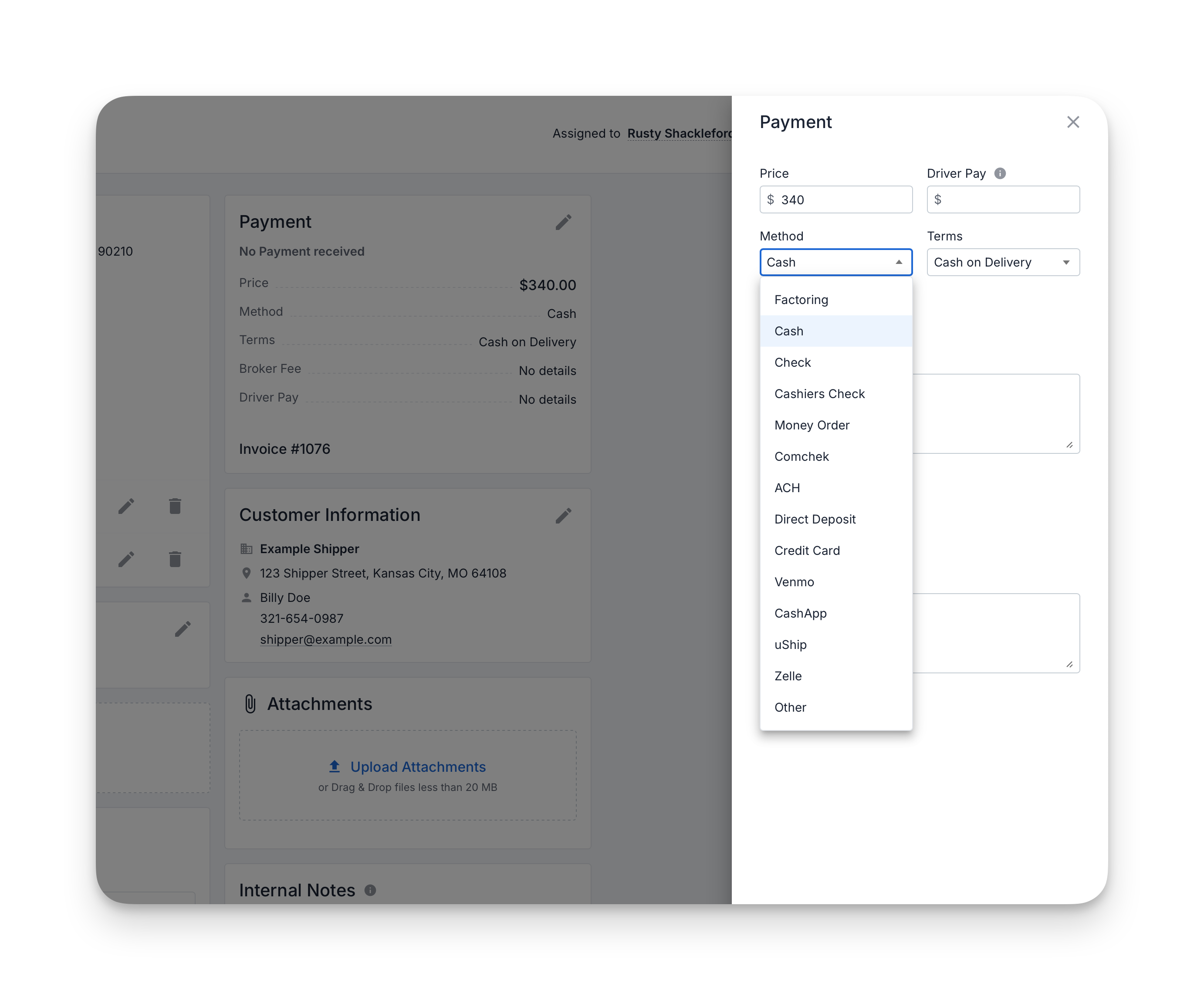Click the Example Shipper company name
Image resolution: width=1204 pixels, height=1000 pixels.
pyautogui.click(x=310, y=549)
